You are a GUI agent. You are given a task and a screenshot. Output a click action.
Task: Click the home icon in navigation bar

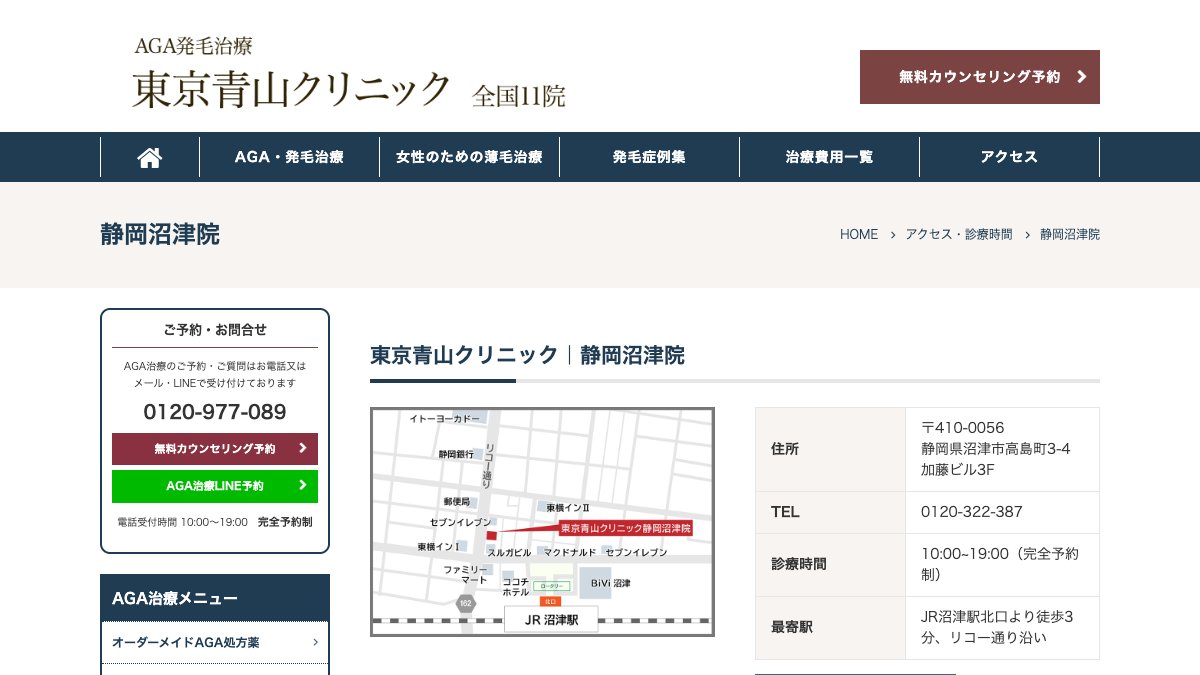pyautogui.click(x=150, y=157)
